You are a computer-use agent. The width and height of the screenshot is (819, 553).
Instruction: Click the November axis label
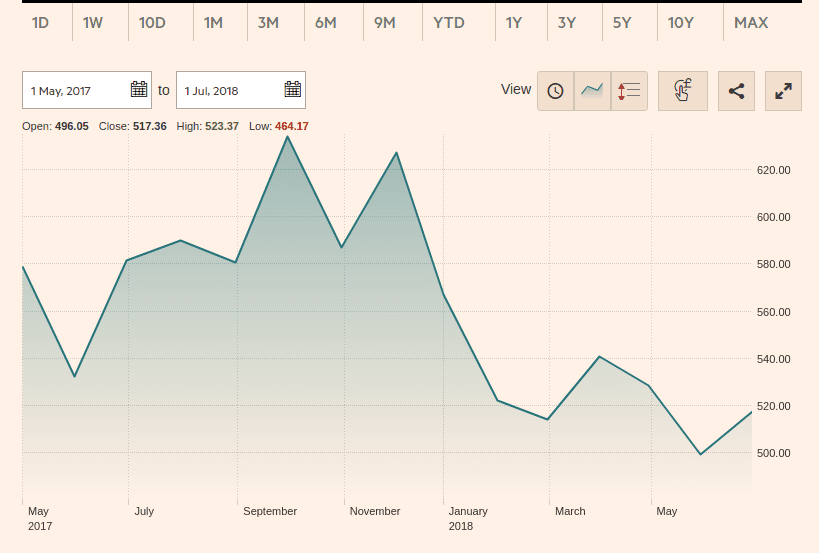coord(375,511)
